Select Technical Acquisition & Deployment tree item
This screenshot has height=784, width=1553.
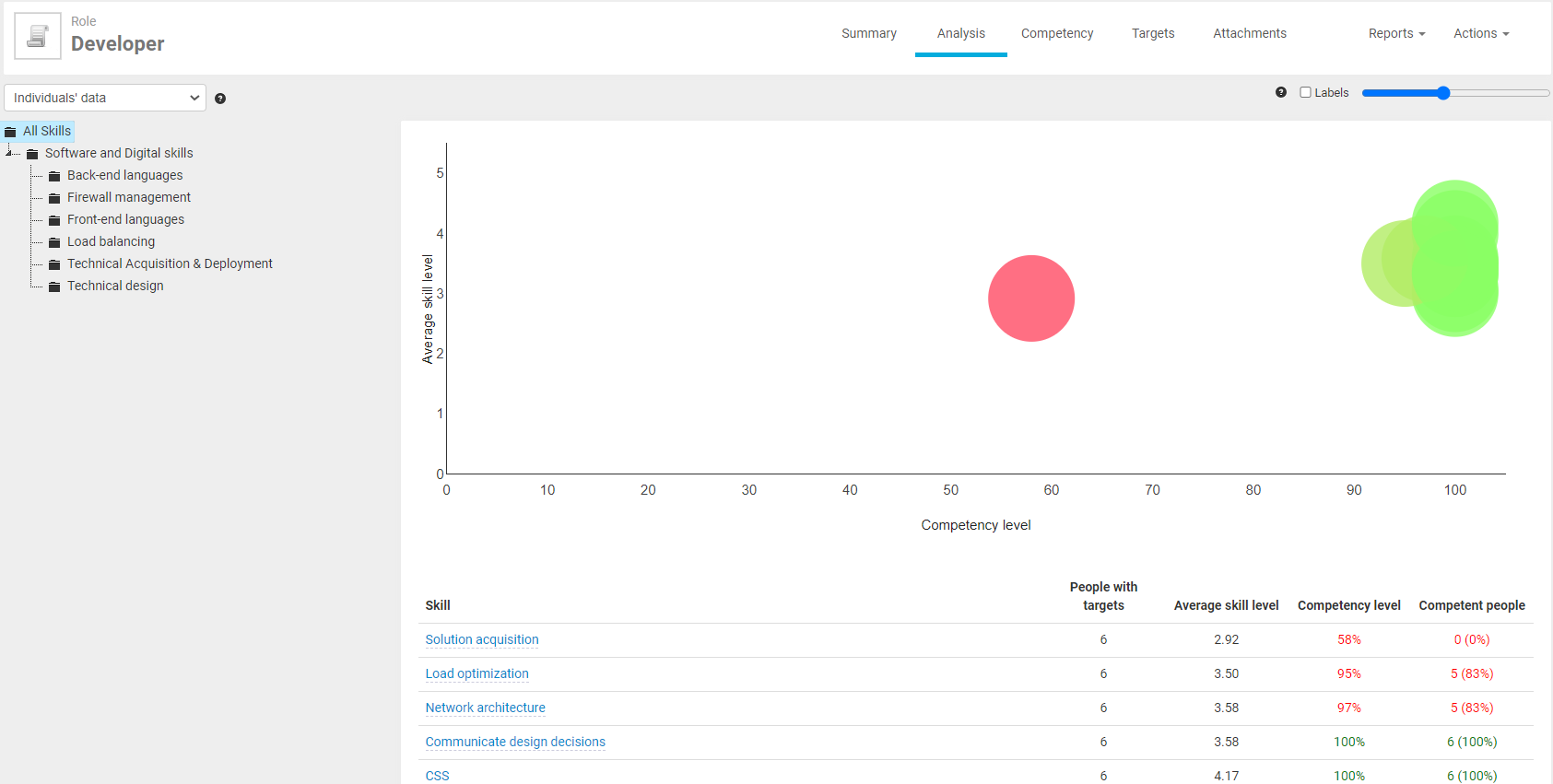[170, 263]
